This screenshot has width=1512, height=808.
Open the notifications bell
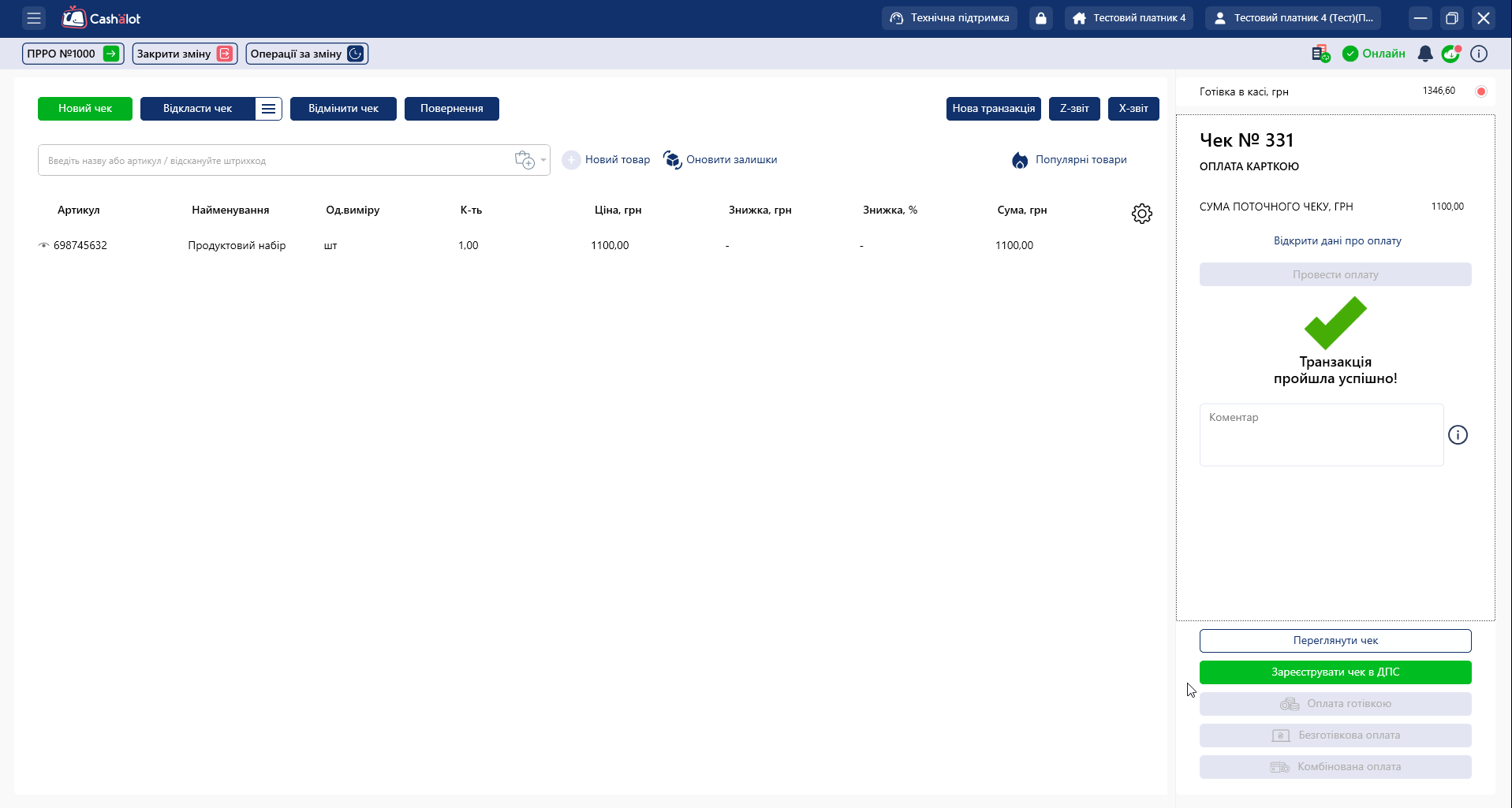1424,54
